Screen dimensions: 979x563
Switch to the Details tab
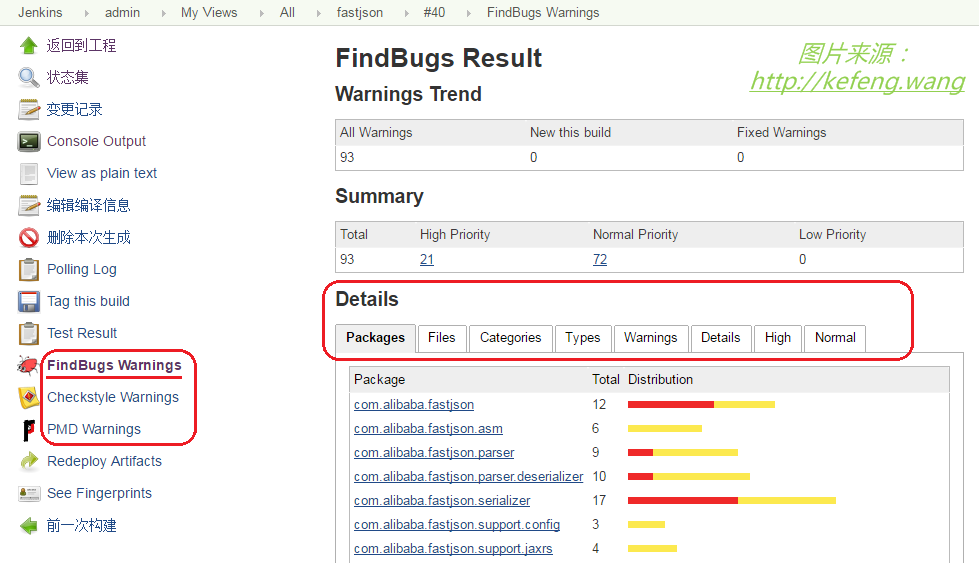pyautogui.click(x=721, y=338)
